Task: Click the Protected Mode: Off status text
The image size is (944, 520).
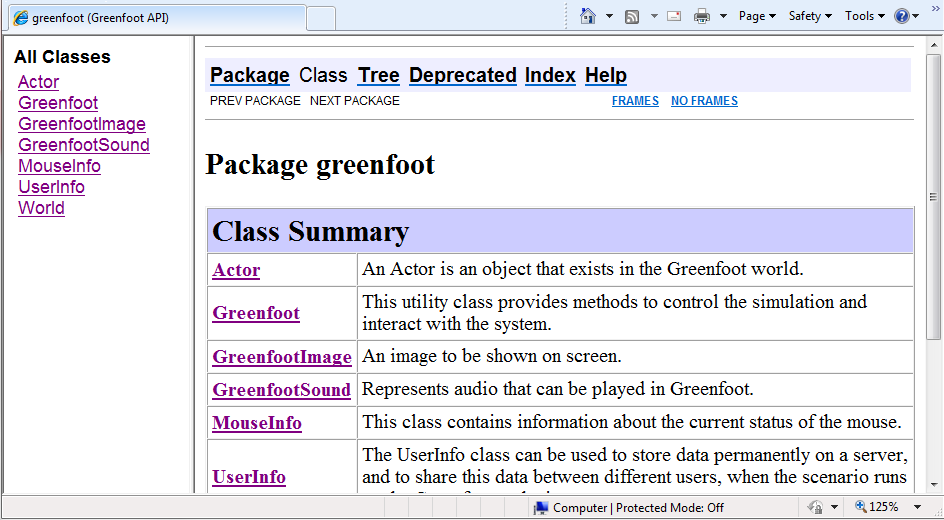Action: (669, 508)
